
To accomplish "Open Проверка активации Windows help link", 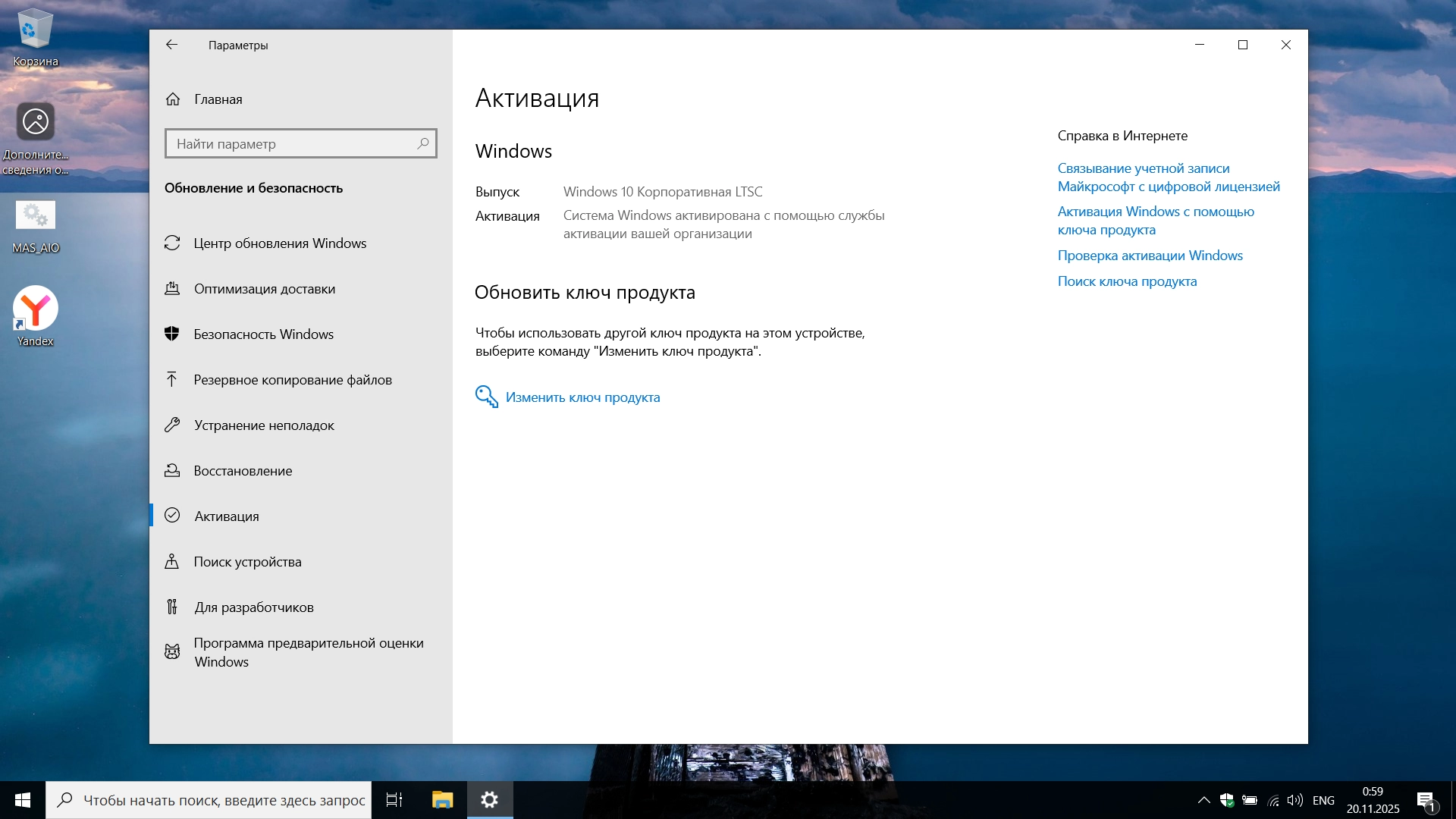I will coord(1150,256).
